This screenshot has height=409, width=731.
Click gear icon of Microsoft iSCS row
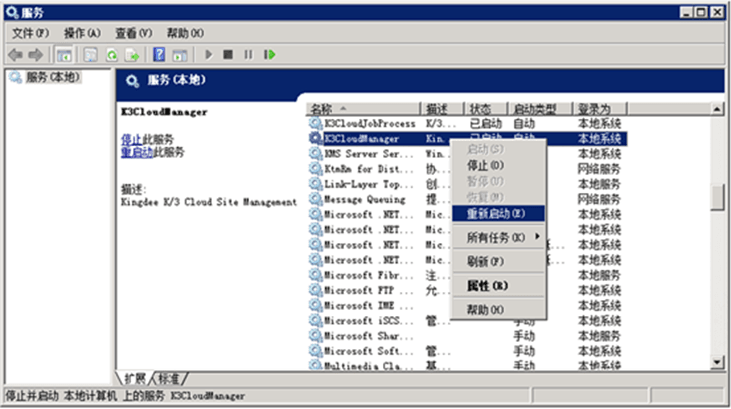pos(315,320)
